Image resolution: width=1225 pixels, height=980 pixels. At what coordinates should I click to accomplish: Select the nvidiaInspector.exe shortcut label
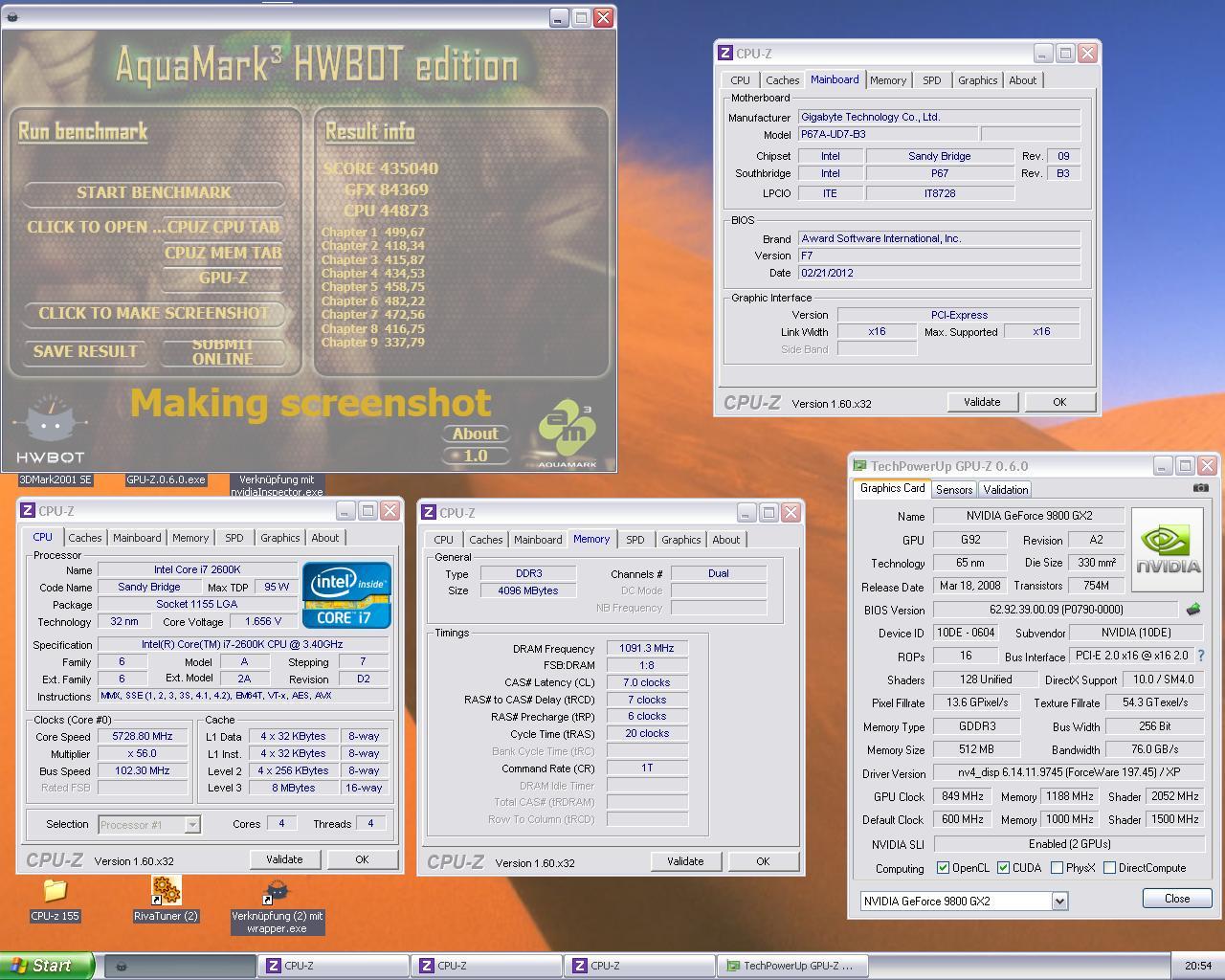pos(277,485)
